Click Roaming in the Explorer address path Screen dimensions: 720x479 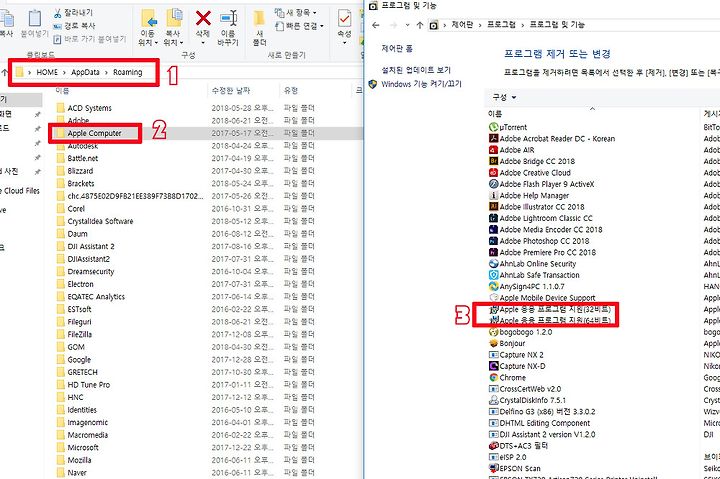(128, 72)
